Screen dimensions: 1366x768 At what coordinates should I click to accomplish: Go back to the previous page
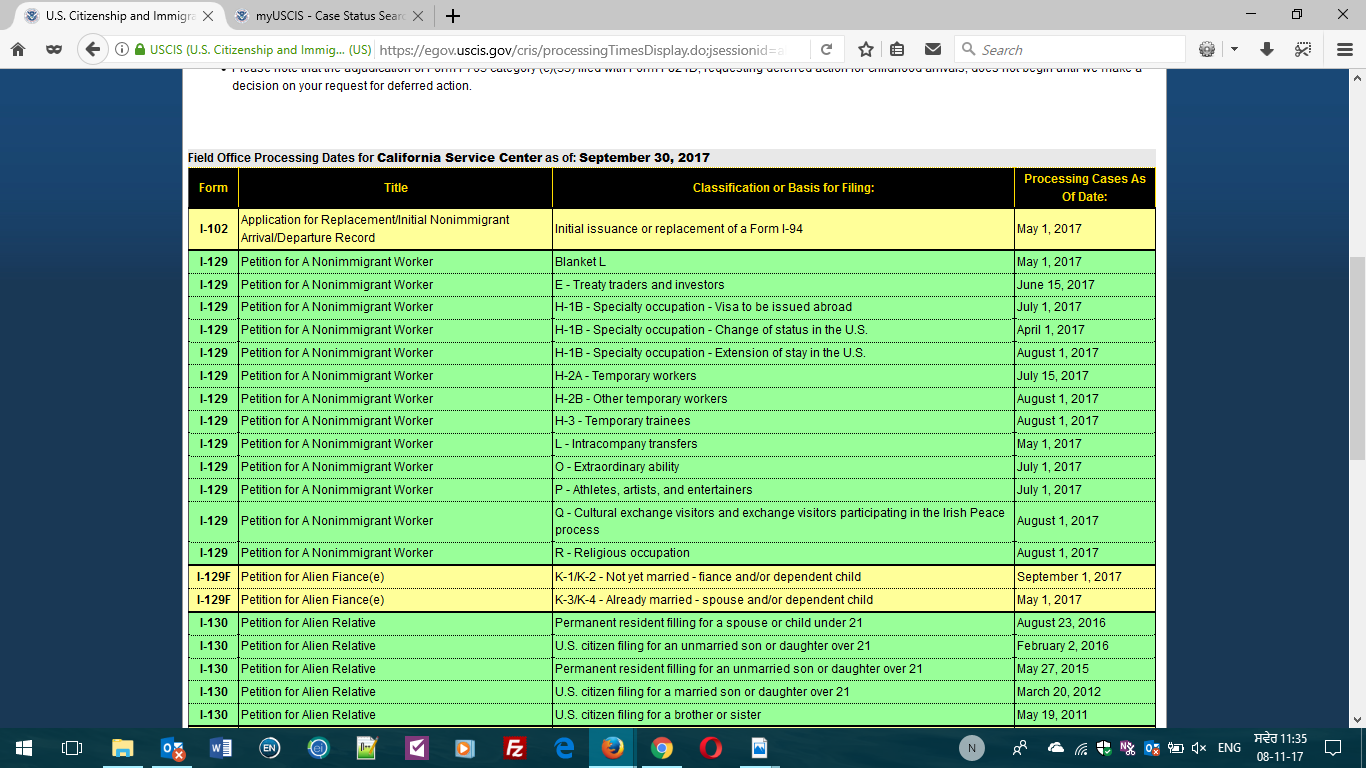93,49
